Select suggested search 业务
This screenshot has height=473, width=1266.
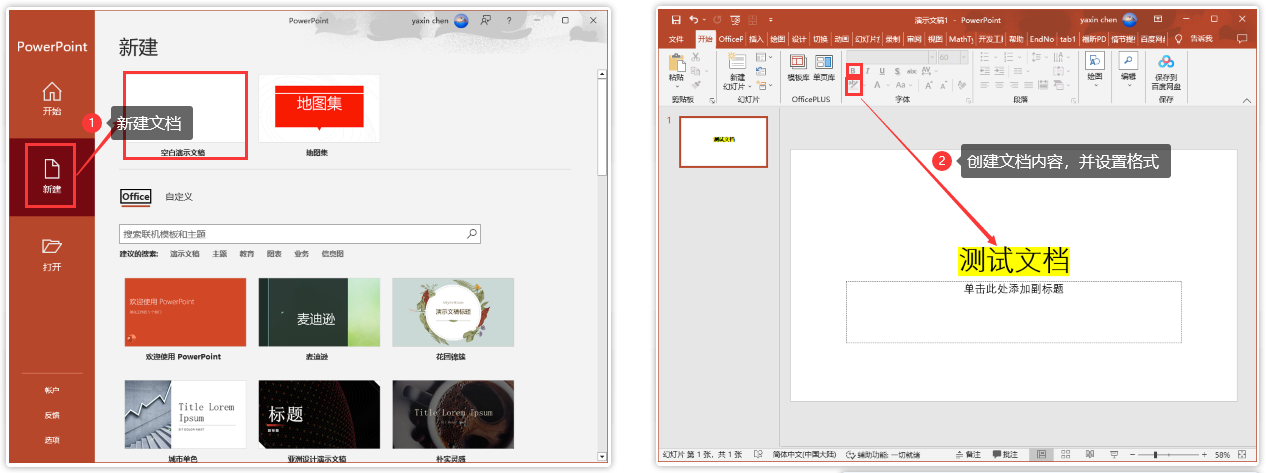[301, 254]
